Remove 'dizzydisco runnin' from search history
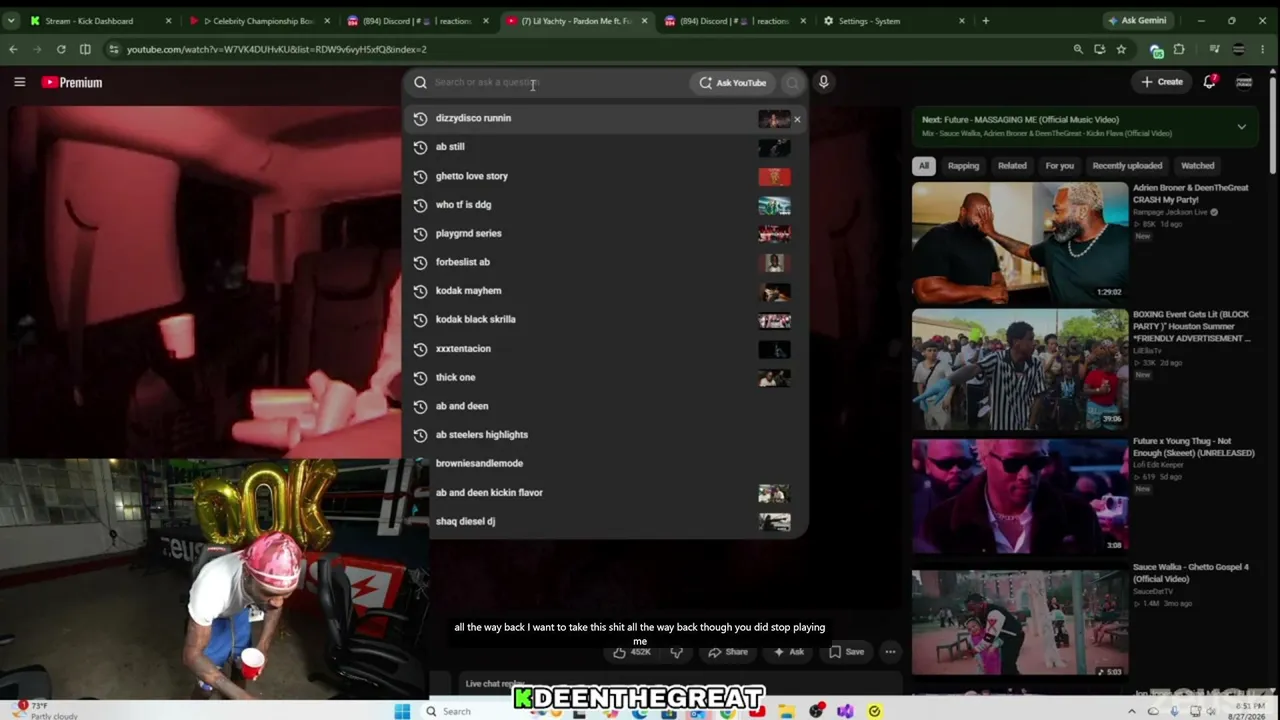Image resolution: width=1280 pixels, height=720 pixels. pos(797,119)
